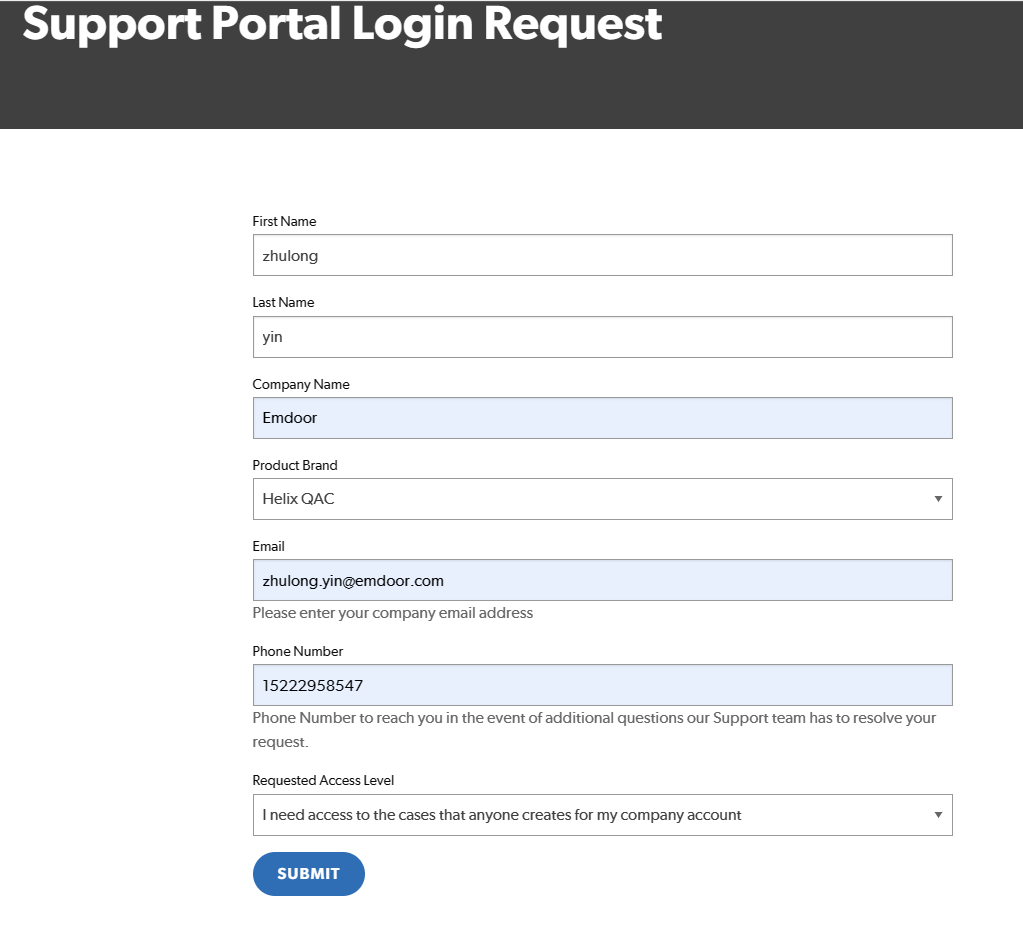Click the Company Name label

point(301,384)
